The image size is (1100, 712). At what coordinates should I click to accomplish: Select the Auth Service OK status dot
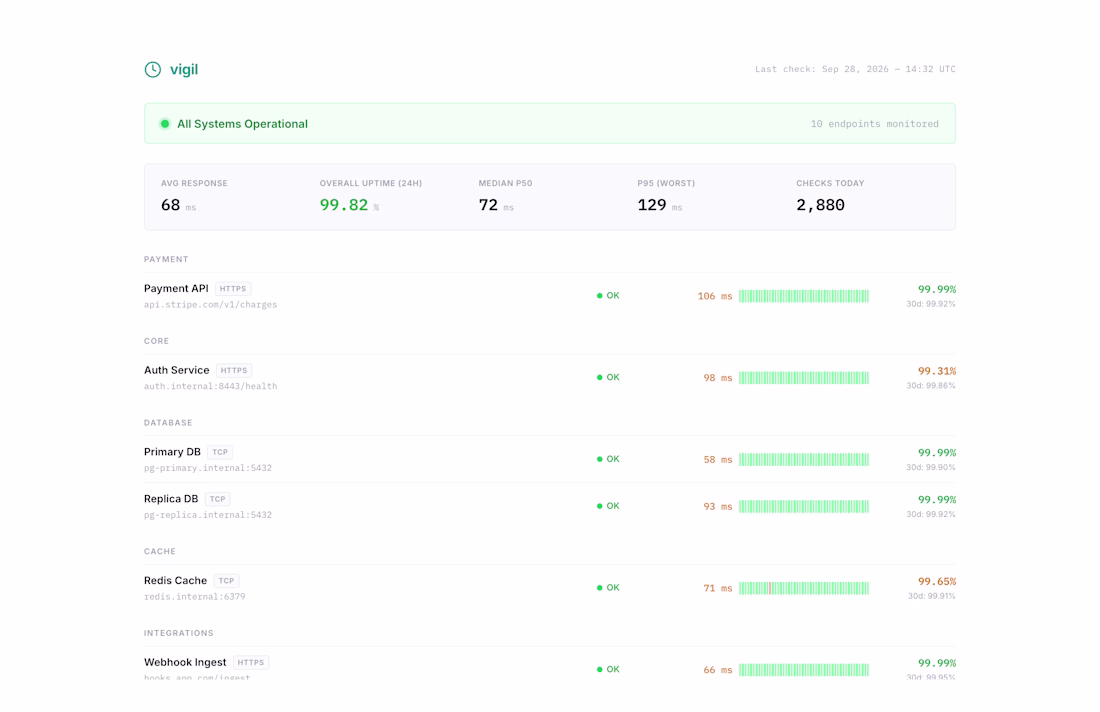599,377
